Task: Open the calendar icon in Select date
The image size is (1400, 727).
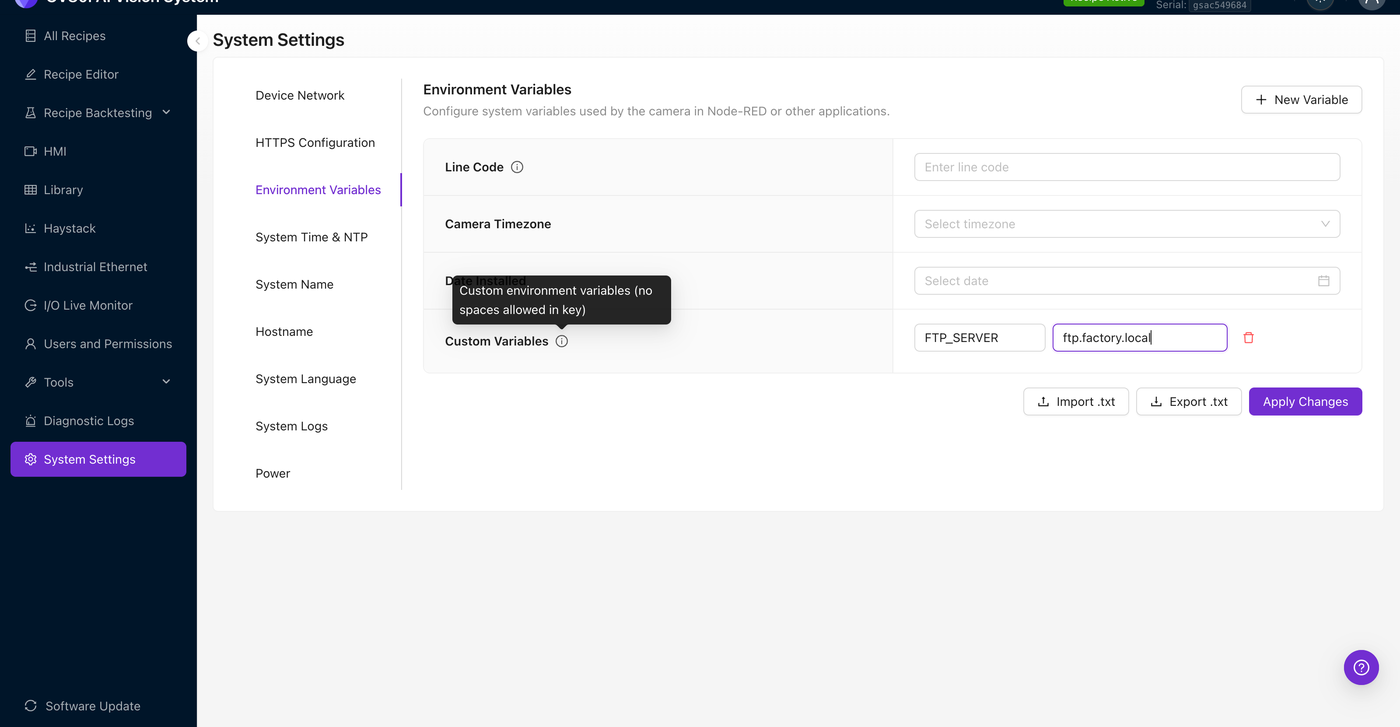Action: coord(1323,281)
